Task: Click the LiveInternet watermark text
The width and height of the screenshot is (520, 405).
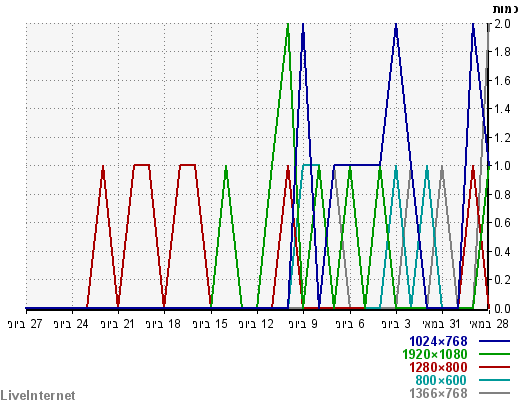Action: 38,396
